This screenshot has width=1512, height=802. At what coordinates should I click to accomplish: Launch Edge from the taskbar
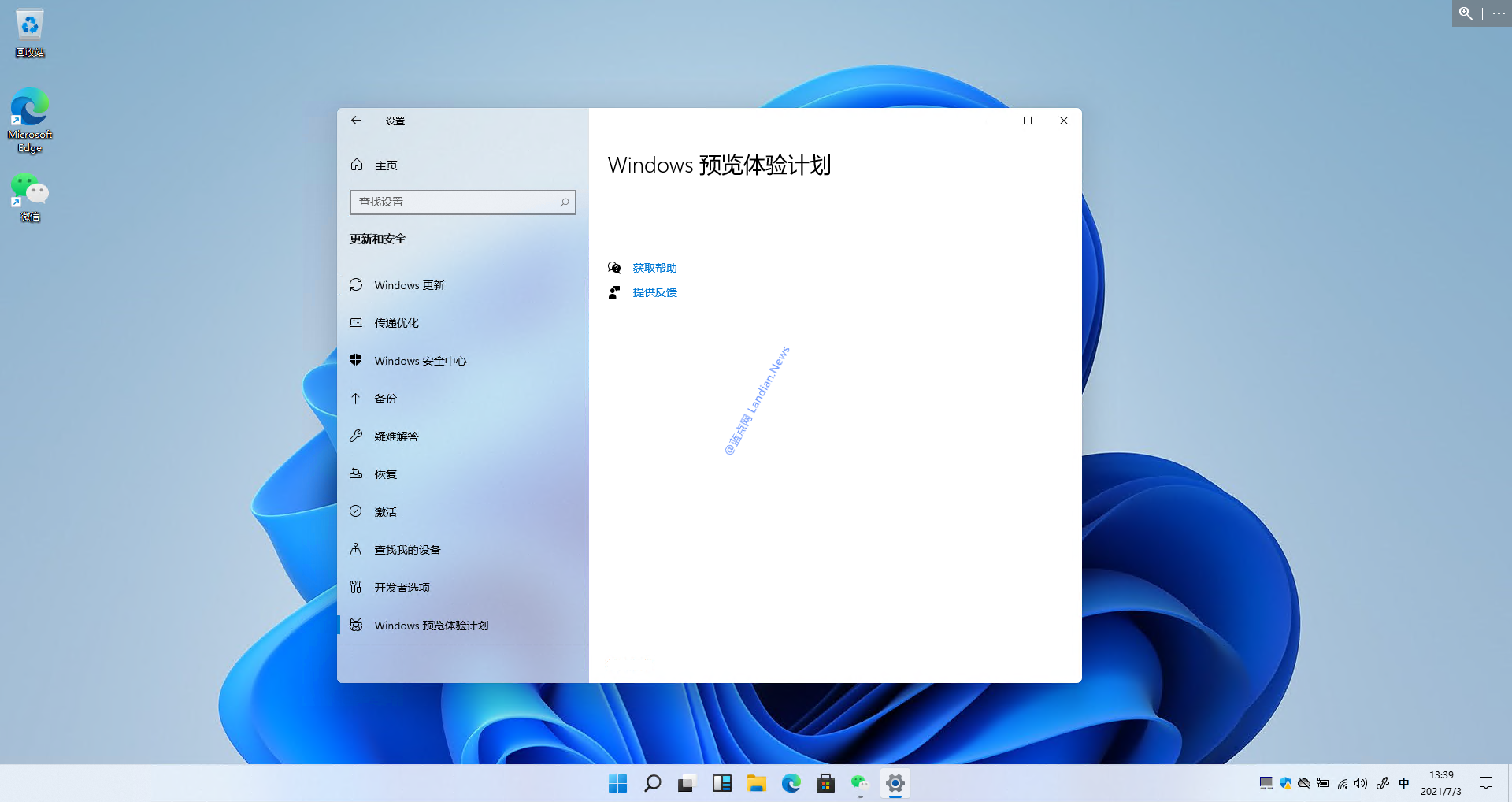click(x=791, y=783)
